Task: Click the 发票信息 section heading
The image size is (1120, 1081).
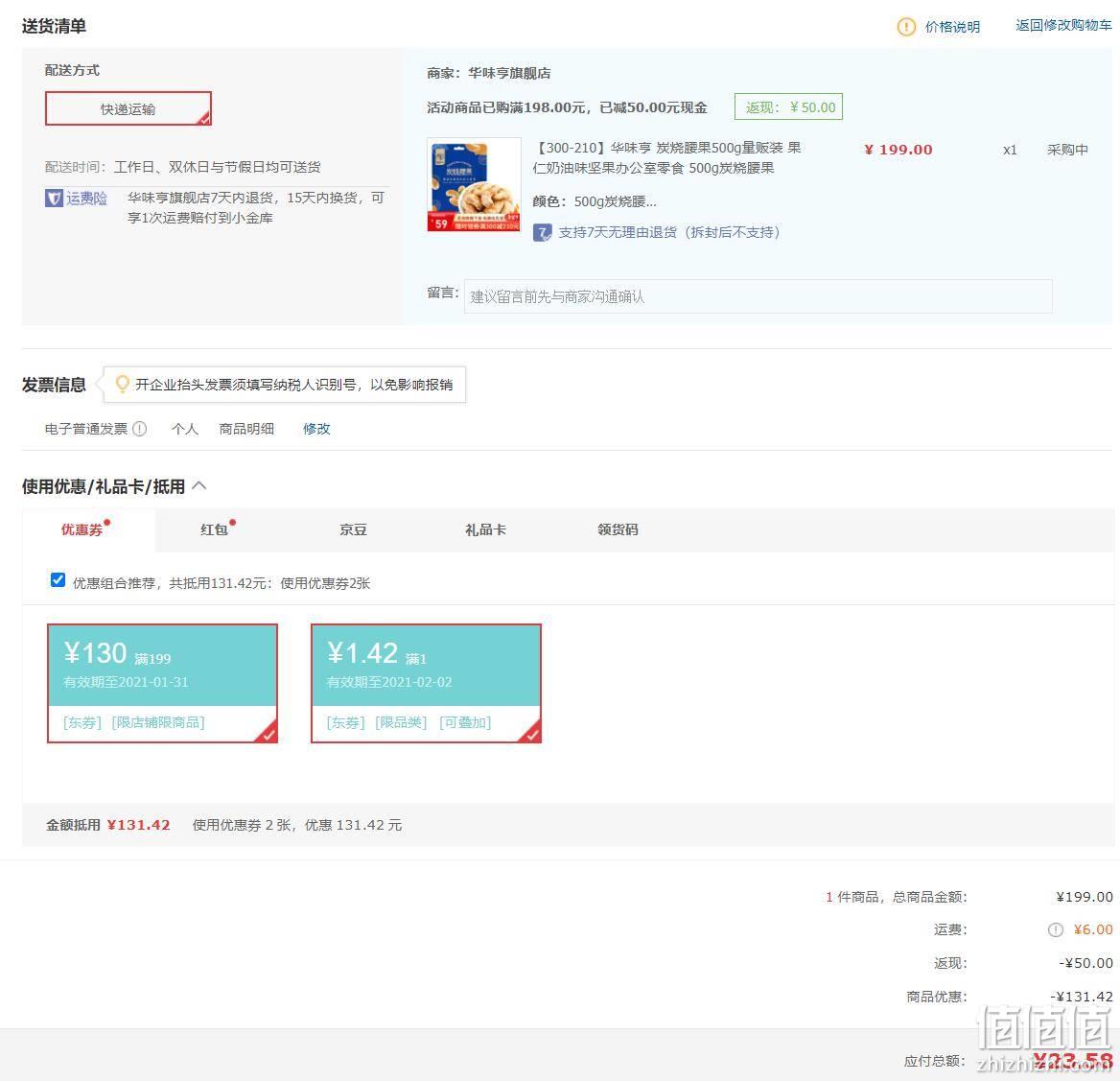Action: [55, 385]
